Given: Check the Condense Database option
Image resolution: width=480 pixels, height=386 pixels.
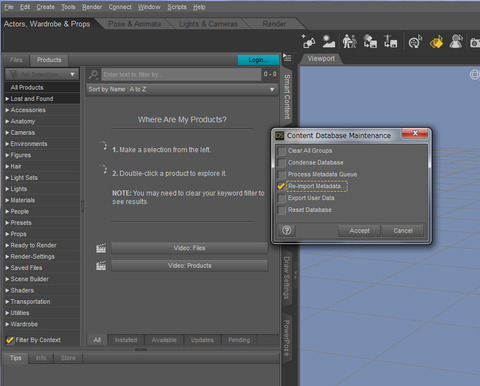Looking at the screenshot, I should (282, 163).
